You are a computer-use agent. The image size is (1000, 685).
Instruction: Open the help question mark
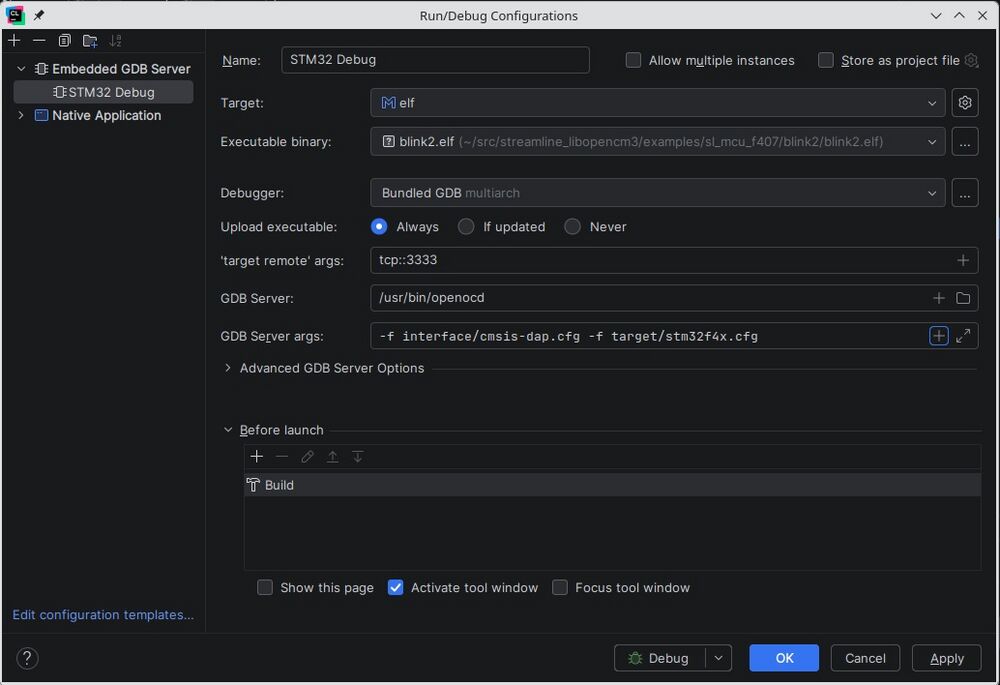[x=28, y=658]
